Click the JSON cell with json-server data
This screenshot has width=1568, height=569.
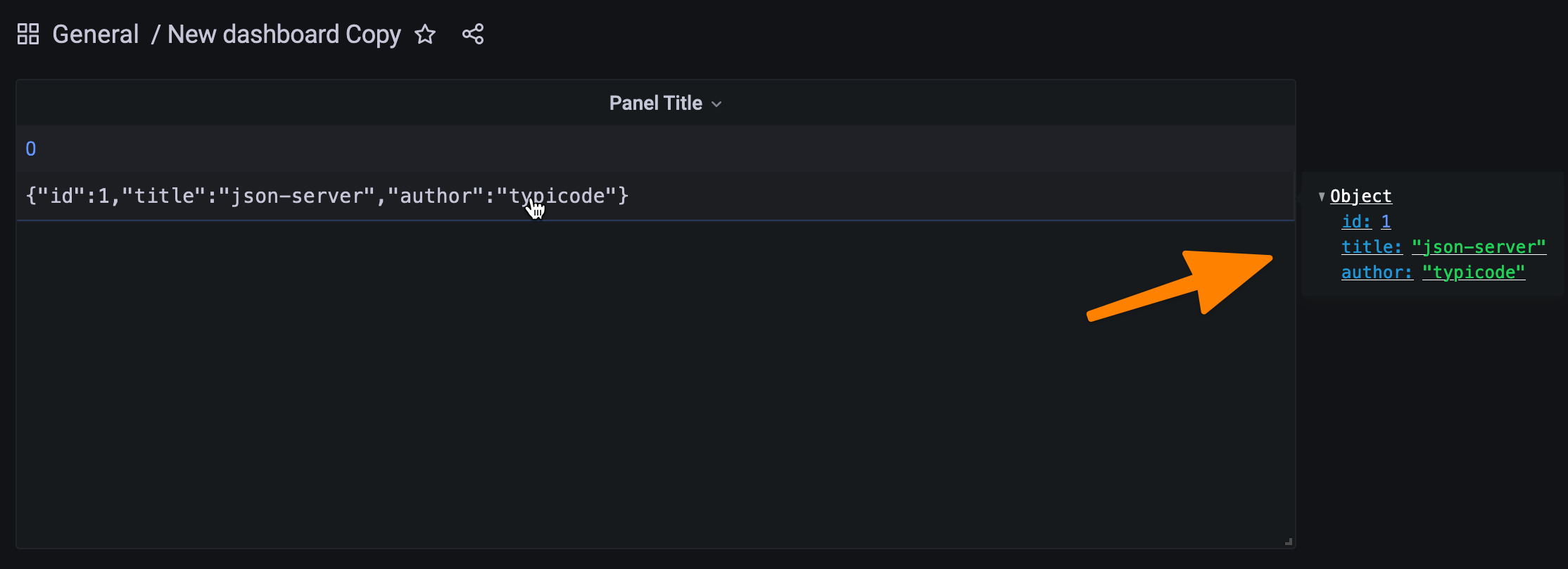[x=656, y=196]
